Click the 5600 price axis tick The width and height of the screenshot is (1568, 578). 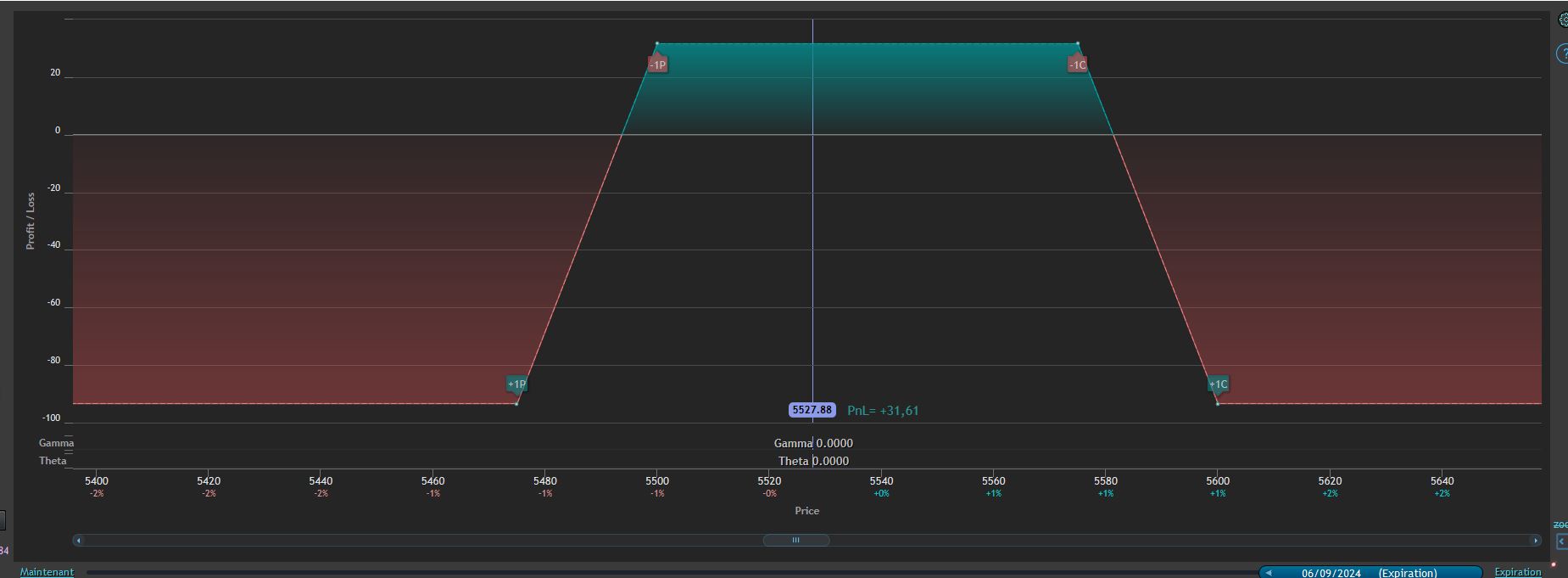pos(1218,481)
